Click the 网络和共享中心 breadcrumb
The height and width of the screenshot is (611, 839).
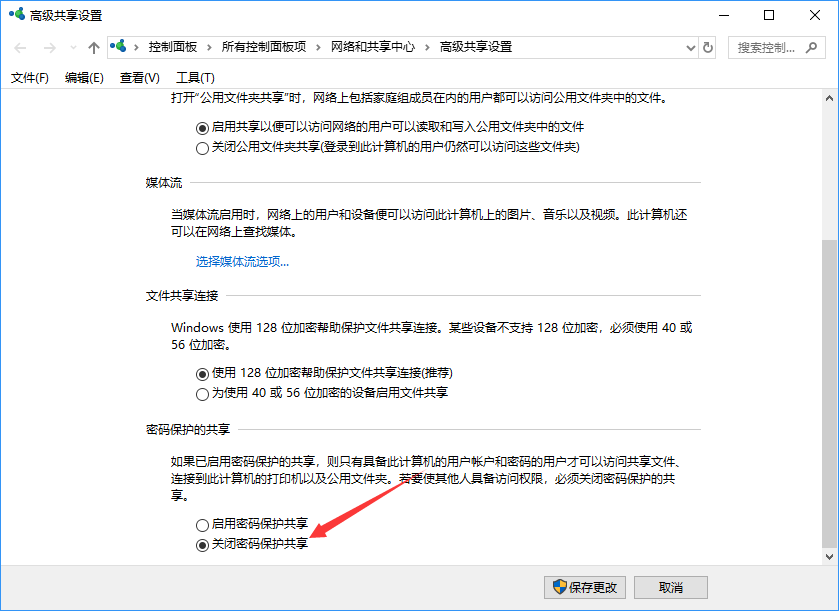(x=373, y=47)
